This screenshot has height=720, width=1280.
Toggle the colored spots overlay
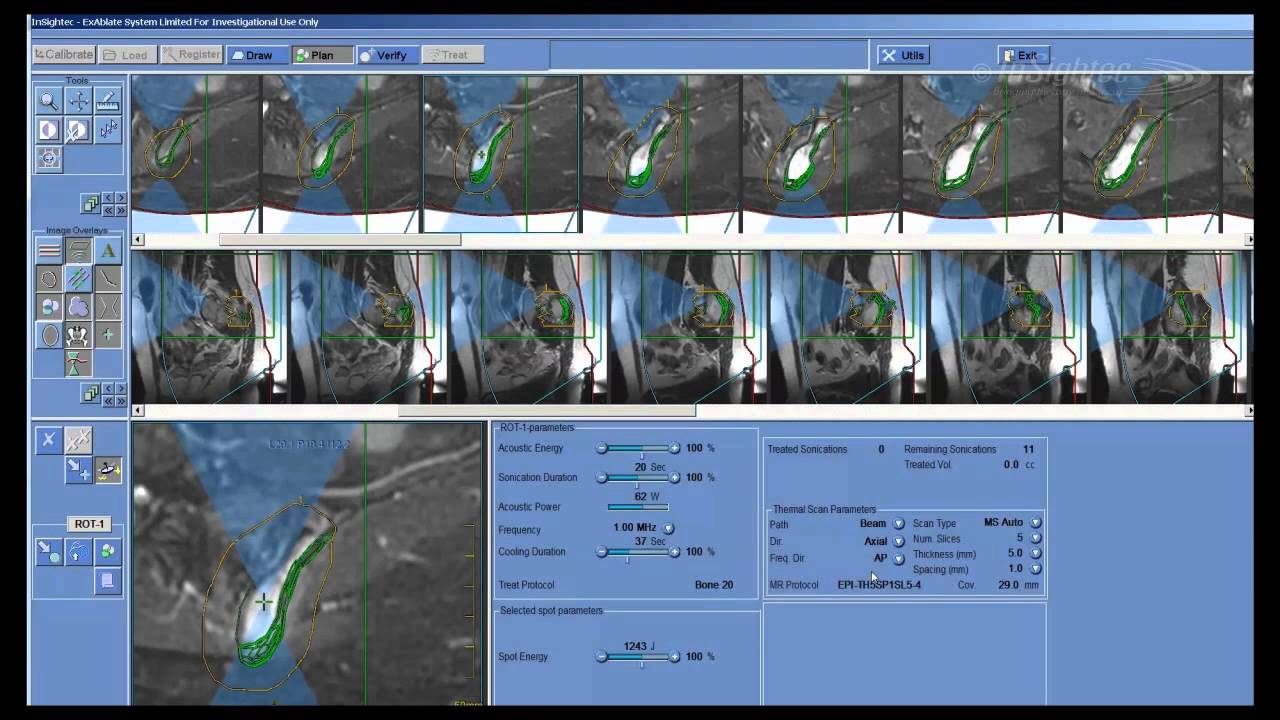(48, 307)
